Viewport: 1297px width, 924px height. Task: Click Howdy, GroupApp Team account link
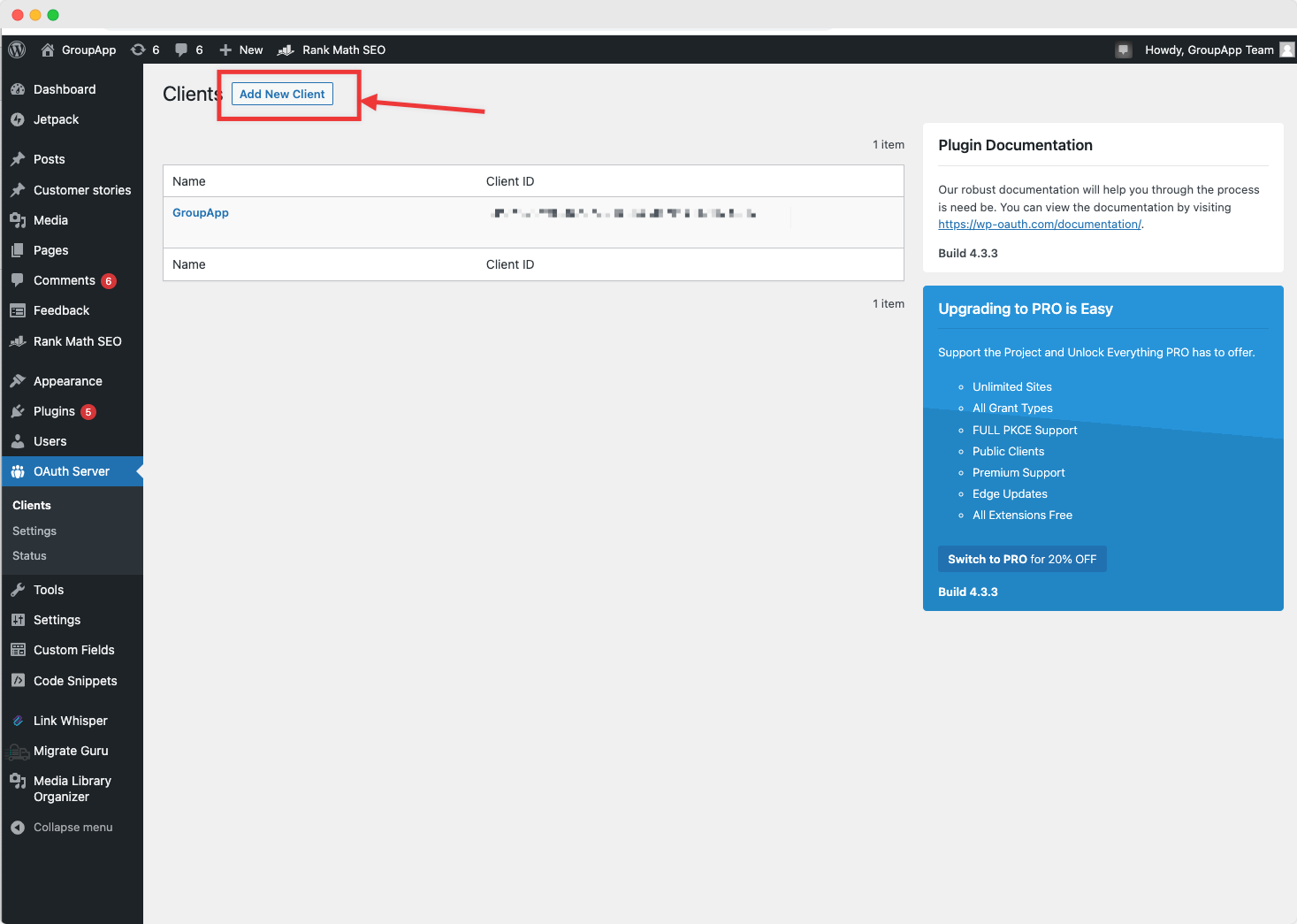(1209, 50)
